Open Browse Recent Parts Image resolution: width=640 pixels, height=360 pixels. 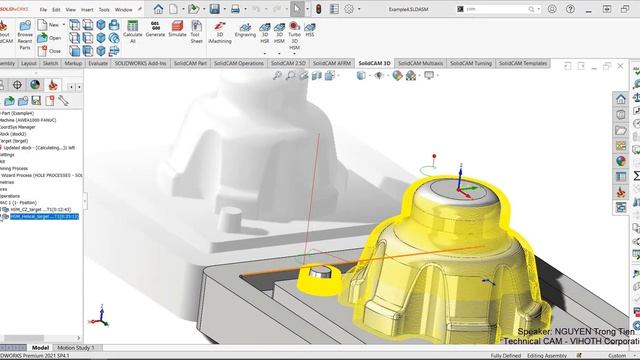click(25, 35)
